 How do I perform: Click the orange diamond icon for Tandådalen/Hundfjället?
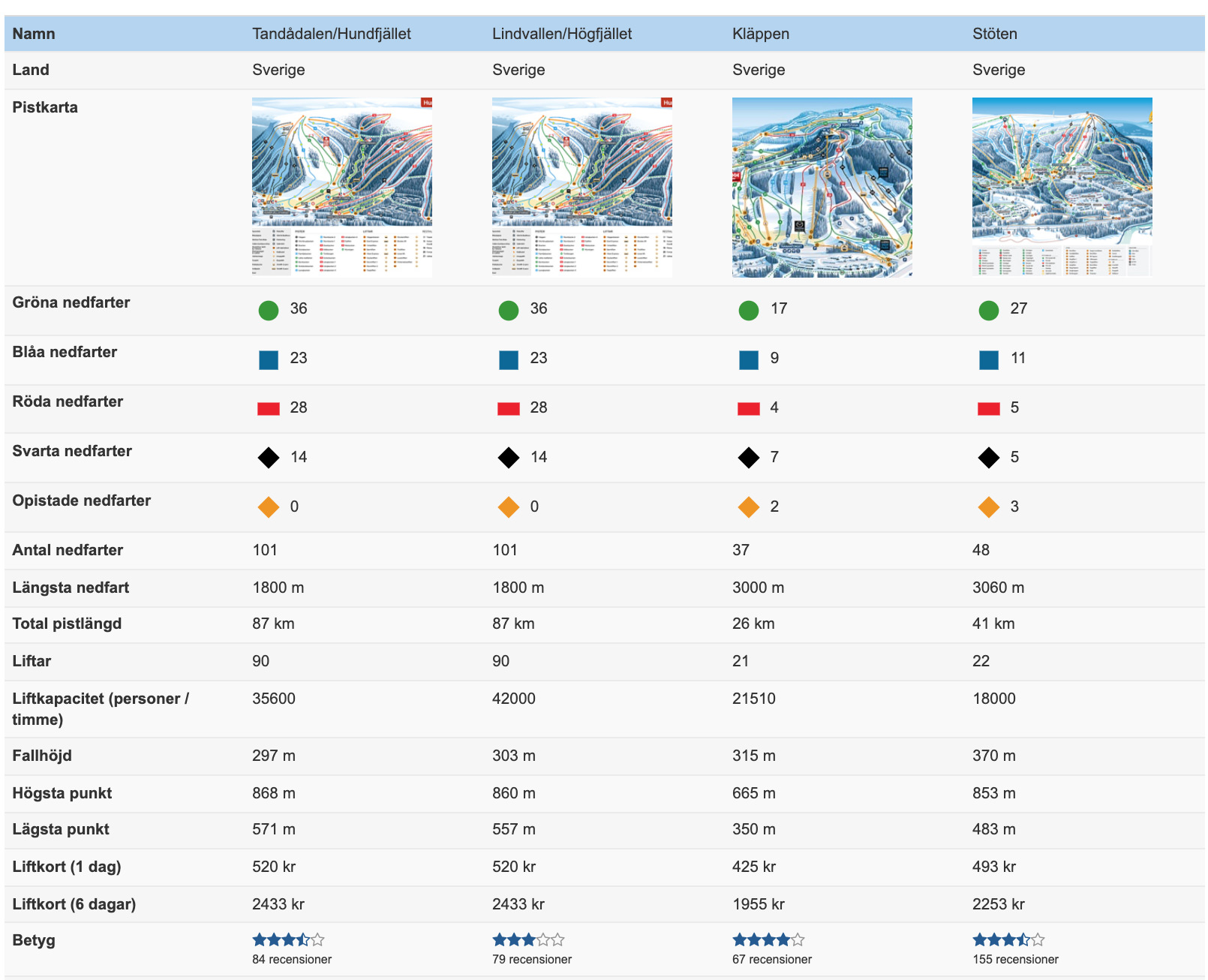268,507
